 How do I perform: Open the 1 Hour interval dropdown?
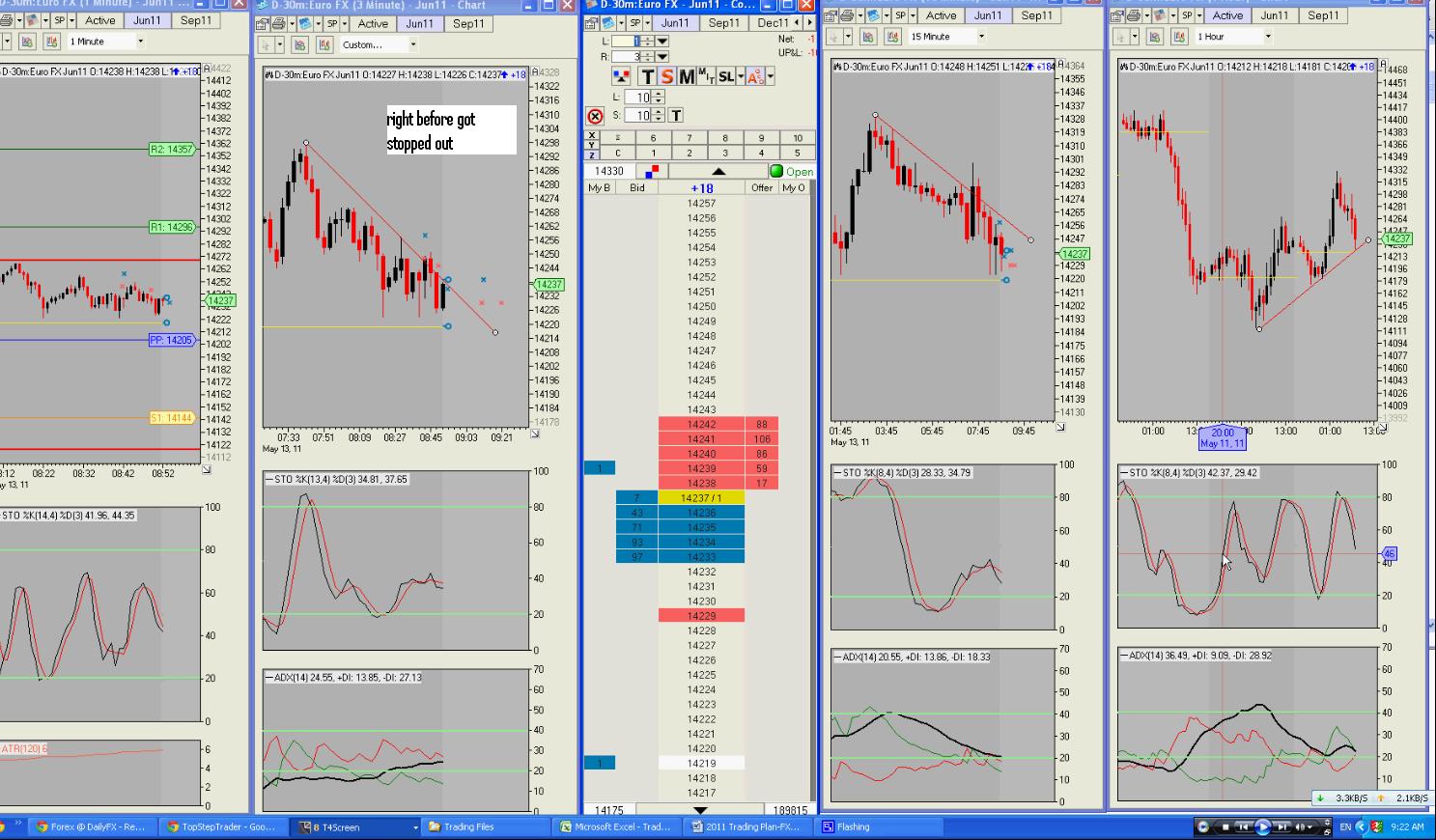coord(1268,37)
